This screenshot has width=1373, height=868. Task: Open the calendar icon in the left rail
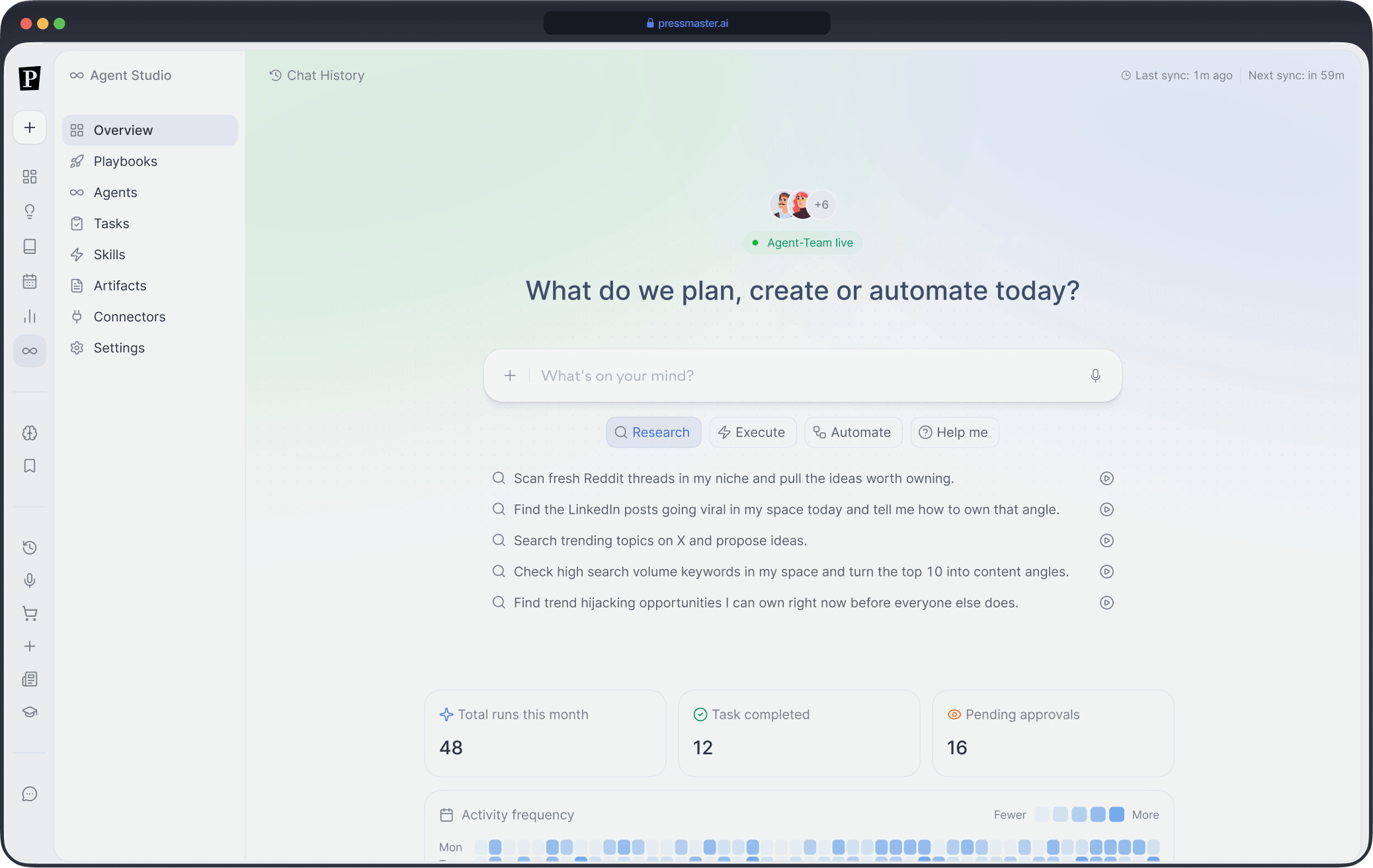[x=30, y=282]
